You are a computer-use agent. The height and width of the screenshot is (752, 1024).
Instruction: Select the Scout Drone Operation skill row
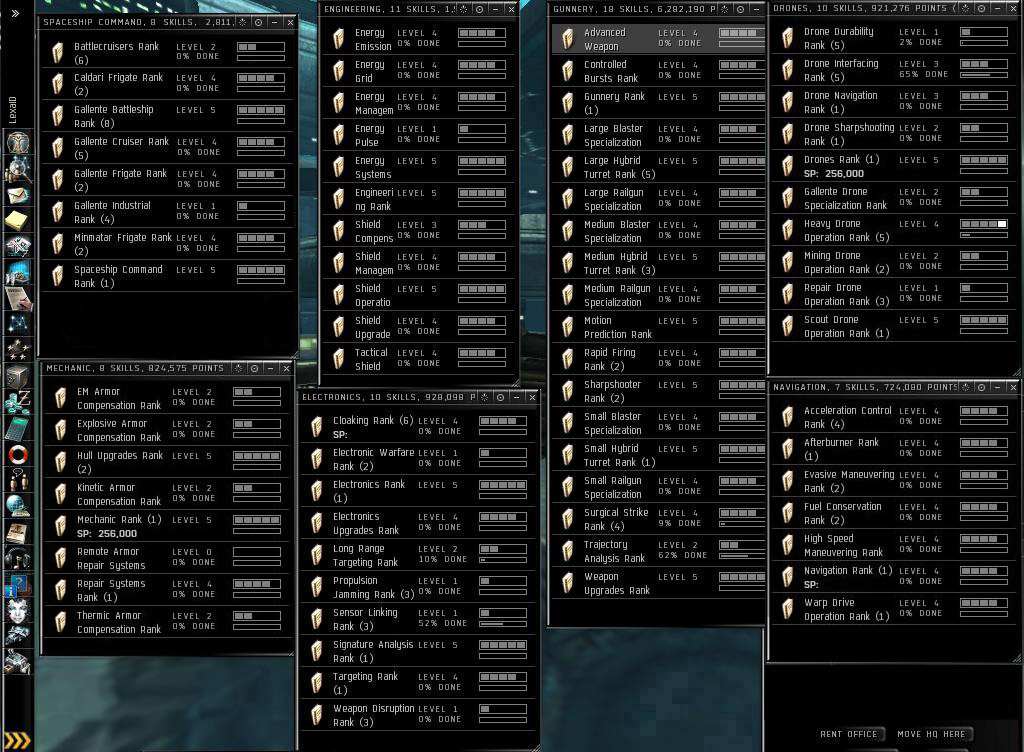892,326
